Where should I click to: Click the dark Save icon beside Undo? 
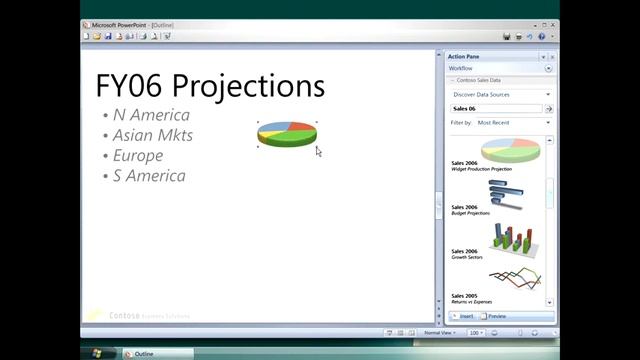(507, 36)
